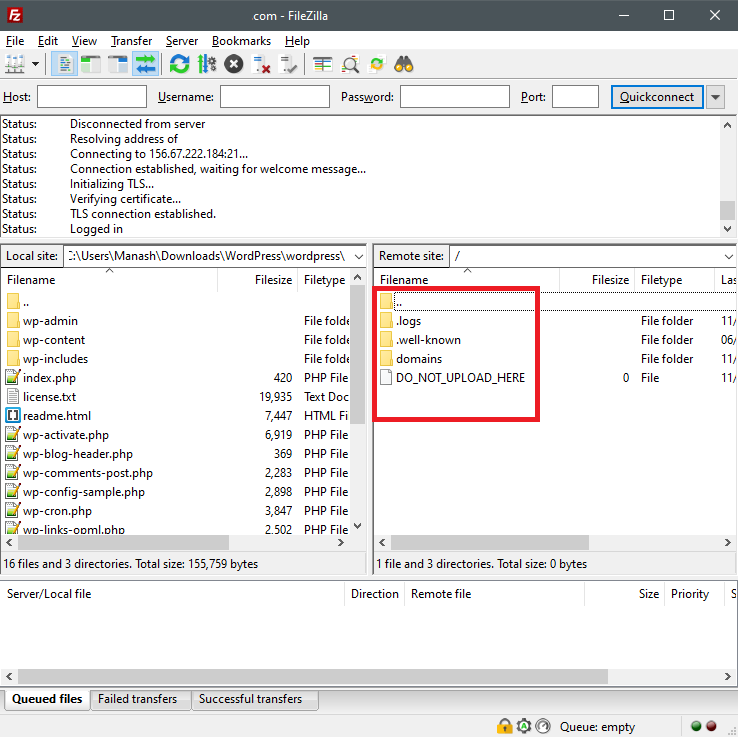The height and width of the screenshot is (737, 738).
Task: Toggle transfer queue display
Action: coord(145,64)
